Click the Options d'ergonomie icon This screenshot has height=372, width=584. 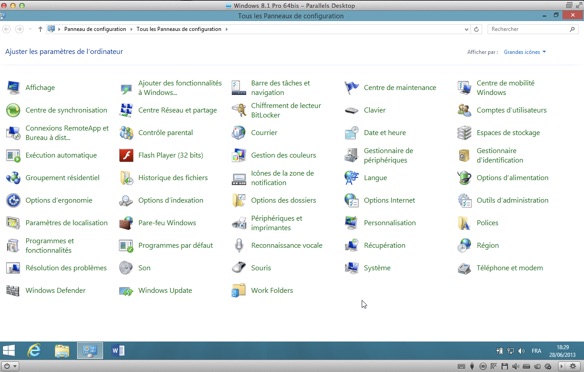click(13, 200)
